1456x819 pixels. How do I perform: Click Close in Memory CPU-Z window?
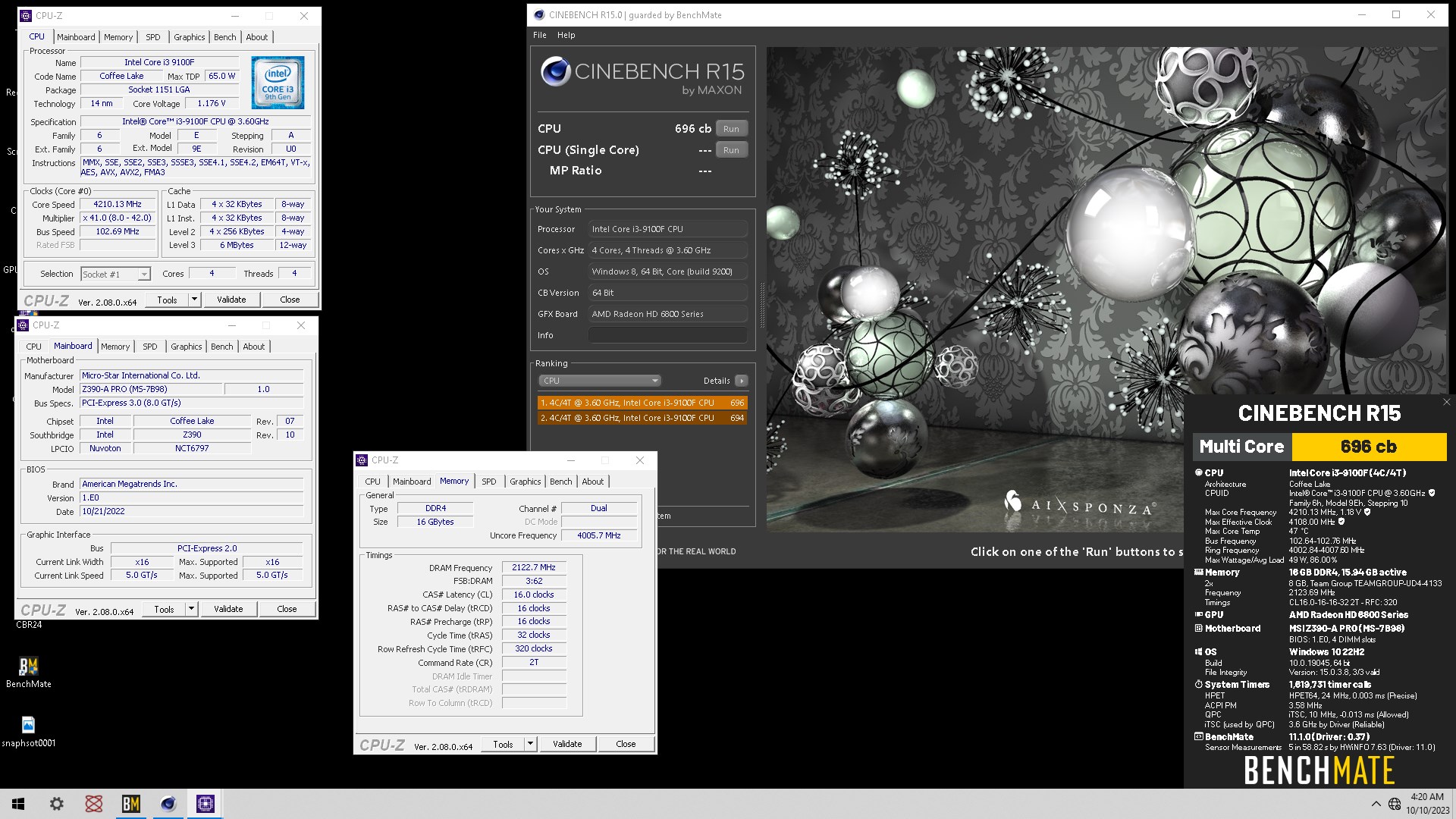tap(626, 745)
